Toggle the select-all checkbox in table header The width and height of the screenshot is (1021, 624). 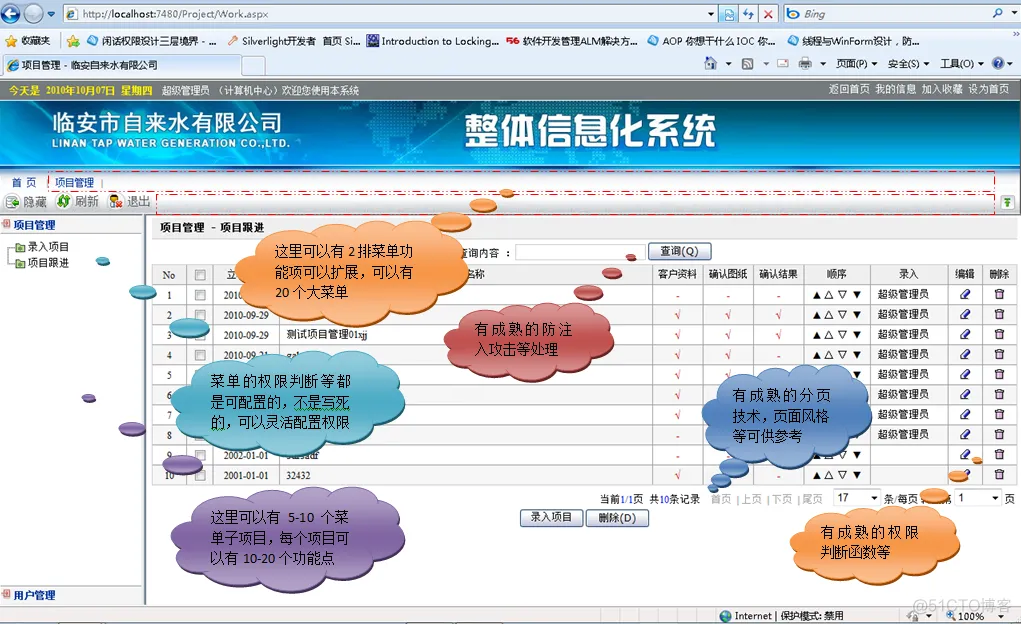[200, 275]
